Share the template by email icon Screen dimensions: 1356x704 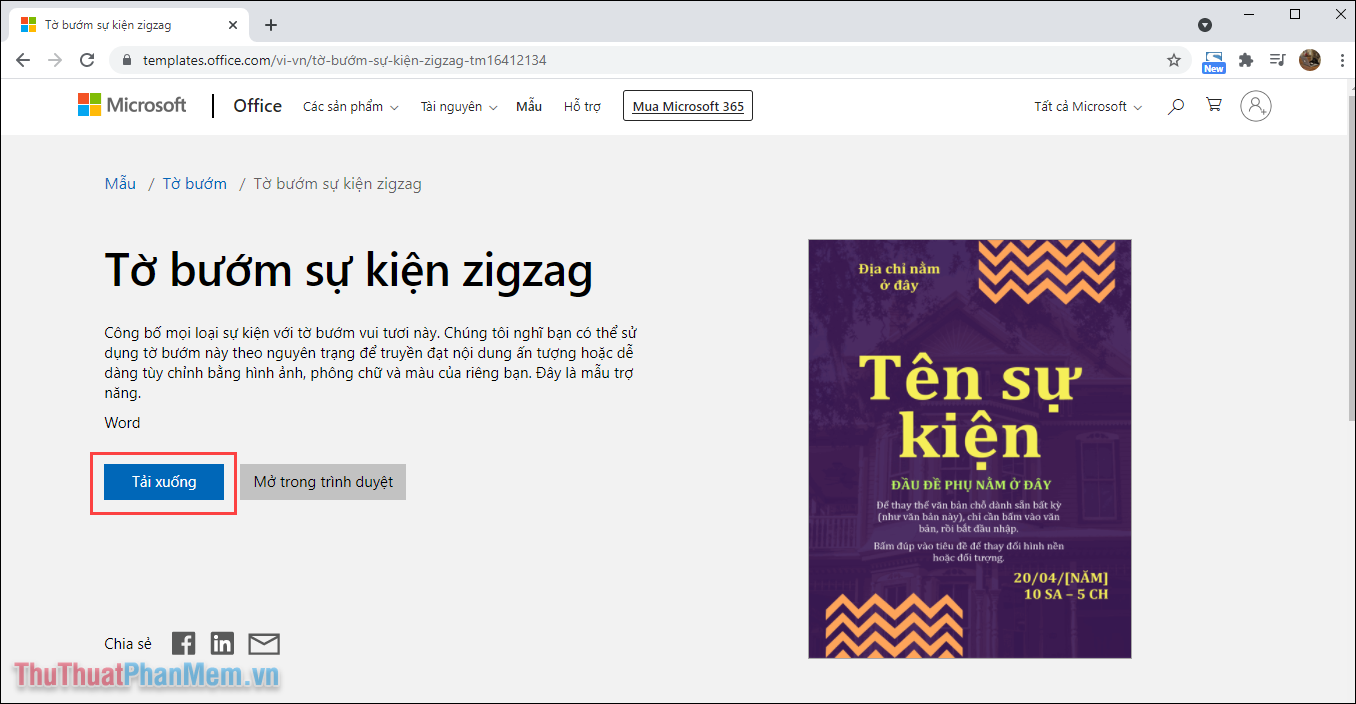click(264, 644)
